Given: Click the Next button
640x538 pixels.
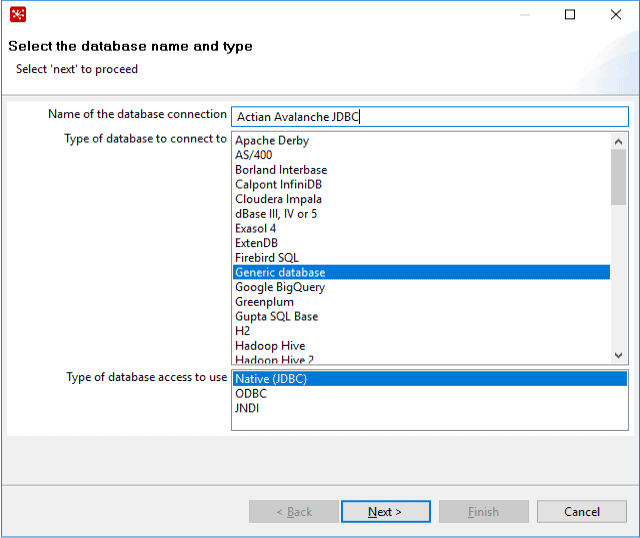Looking at the screenshot, I should [386, 511].
